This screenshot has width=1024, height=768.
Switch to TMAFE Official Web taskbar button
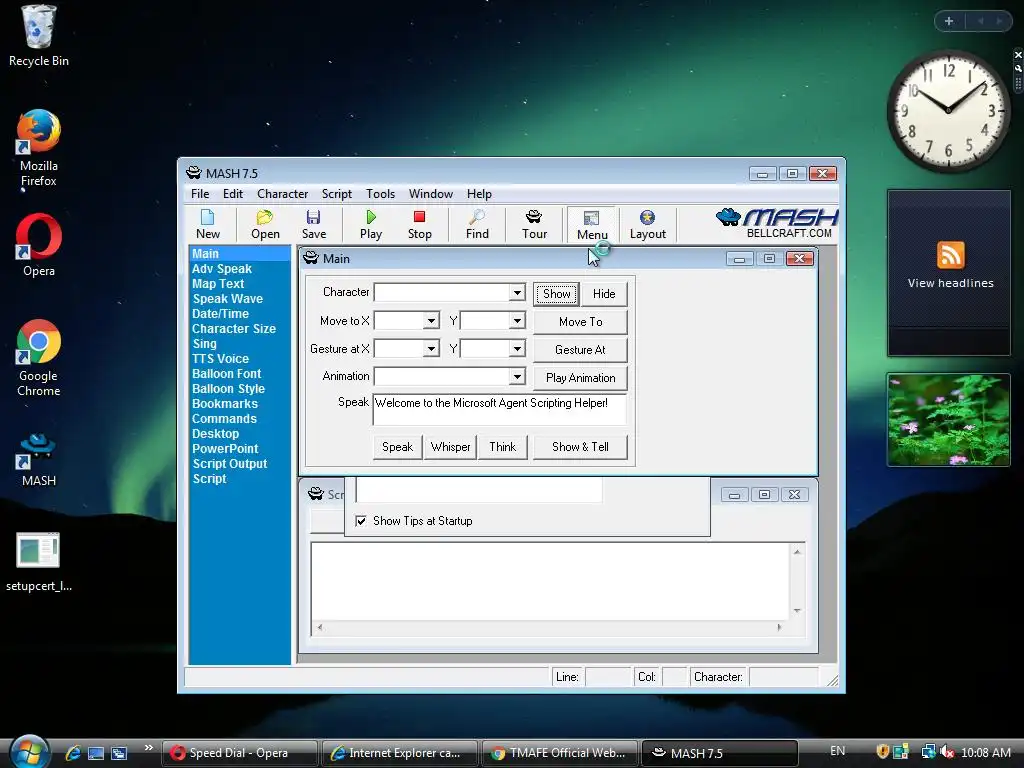[560, 753]
